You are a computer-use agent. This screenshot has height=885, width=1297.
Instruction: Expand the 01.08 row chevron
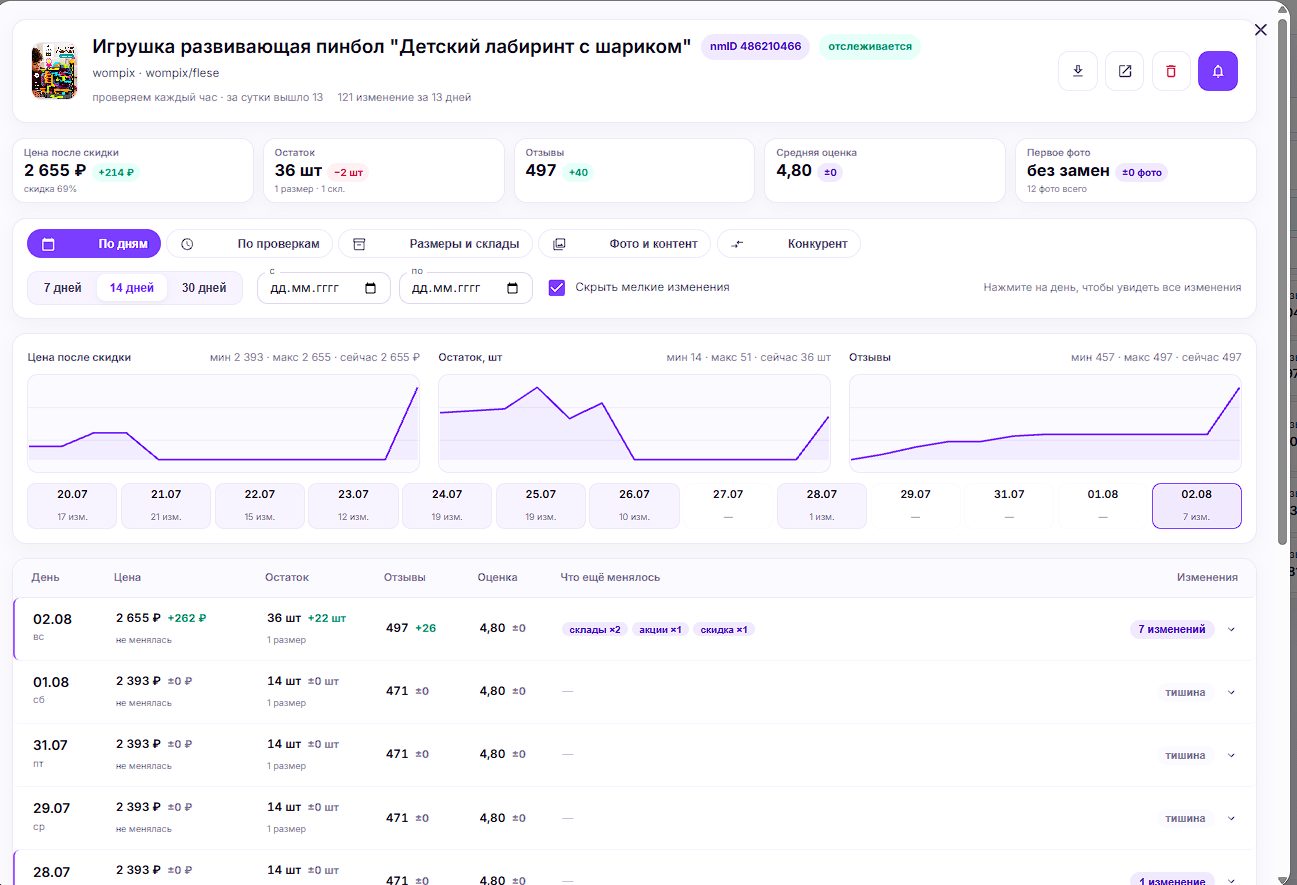coord(1231,692)
